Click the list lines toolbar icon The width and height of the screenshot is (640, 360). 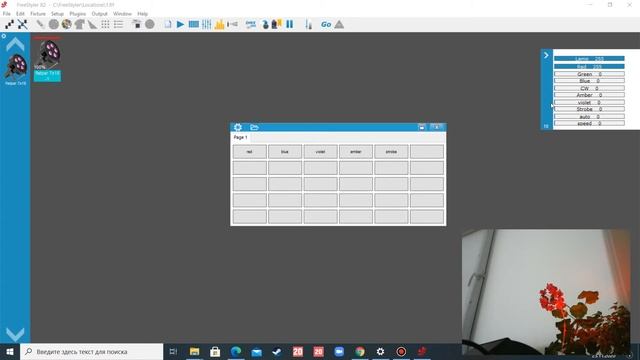[118, 24]
